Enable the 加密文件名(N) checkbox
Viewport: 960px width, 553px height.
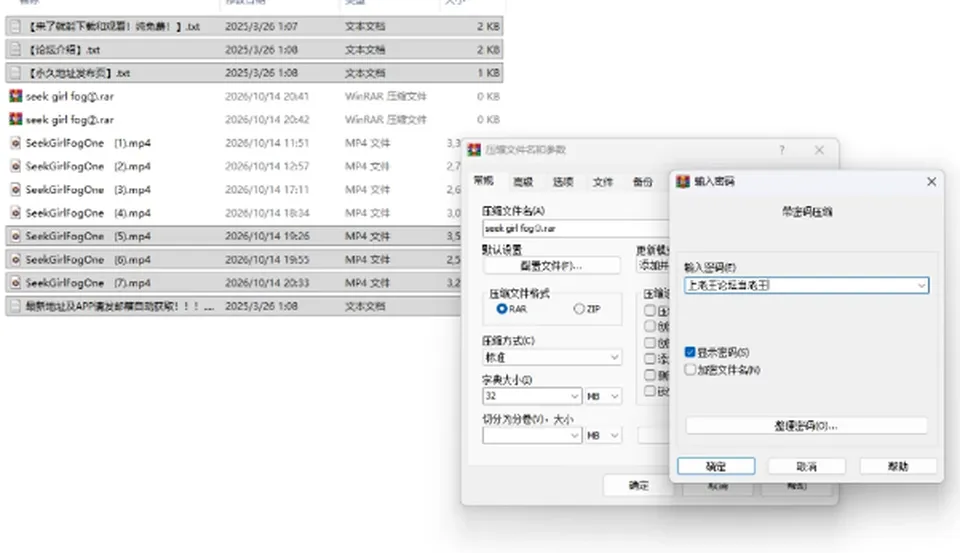click(690, 370)
